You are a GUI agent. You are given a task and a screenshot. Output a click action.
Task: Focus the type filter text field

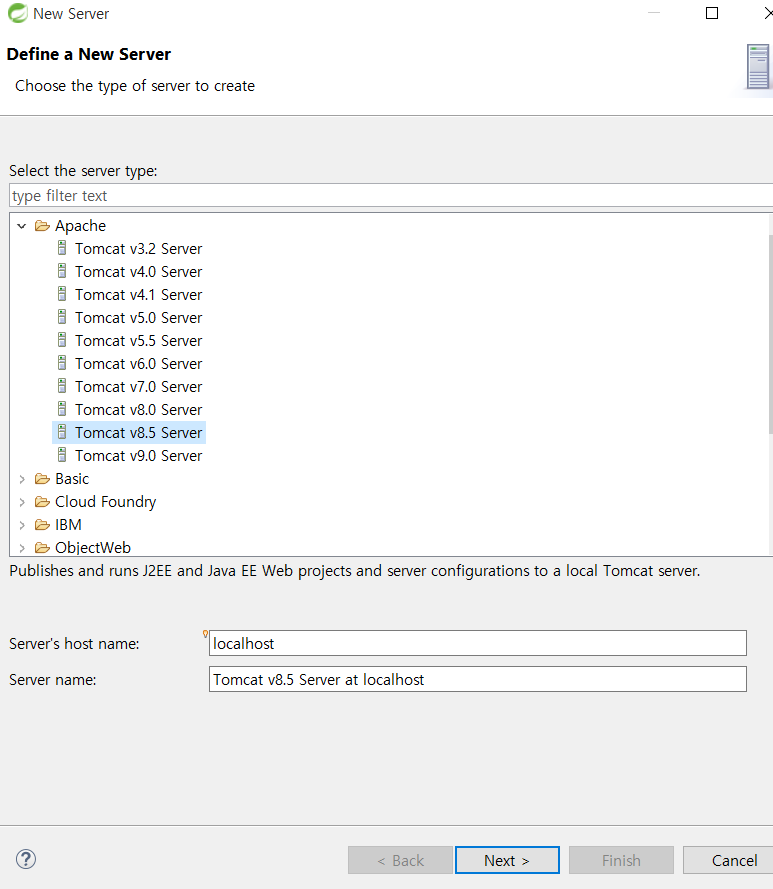pyautogui.click(x=391, y=196)
